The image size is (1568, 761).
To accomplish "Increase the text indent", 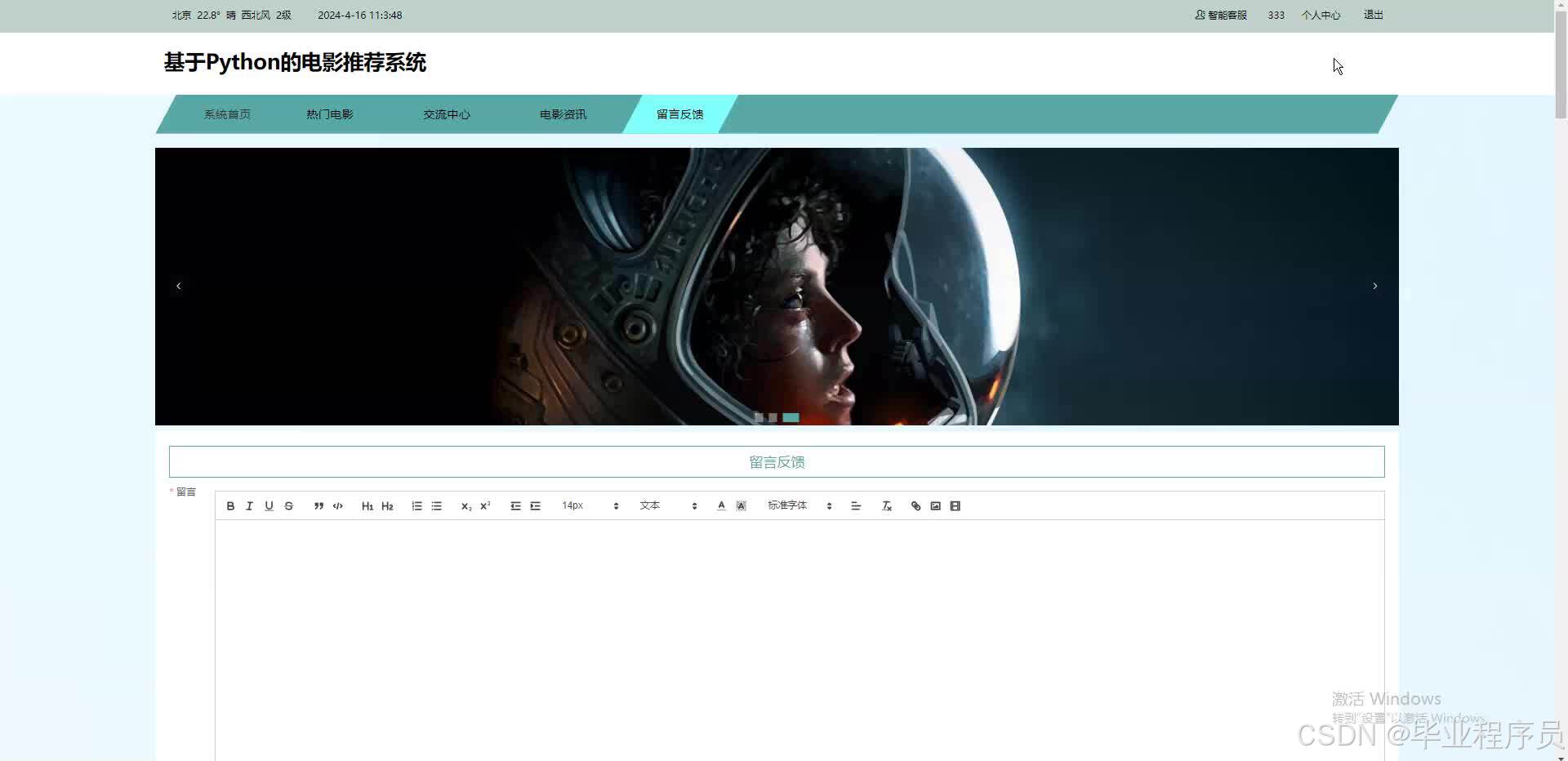I will [x=535, y=506].
